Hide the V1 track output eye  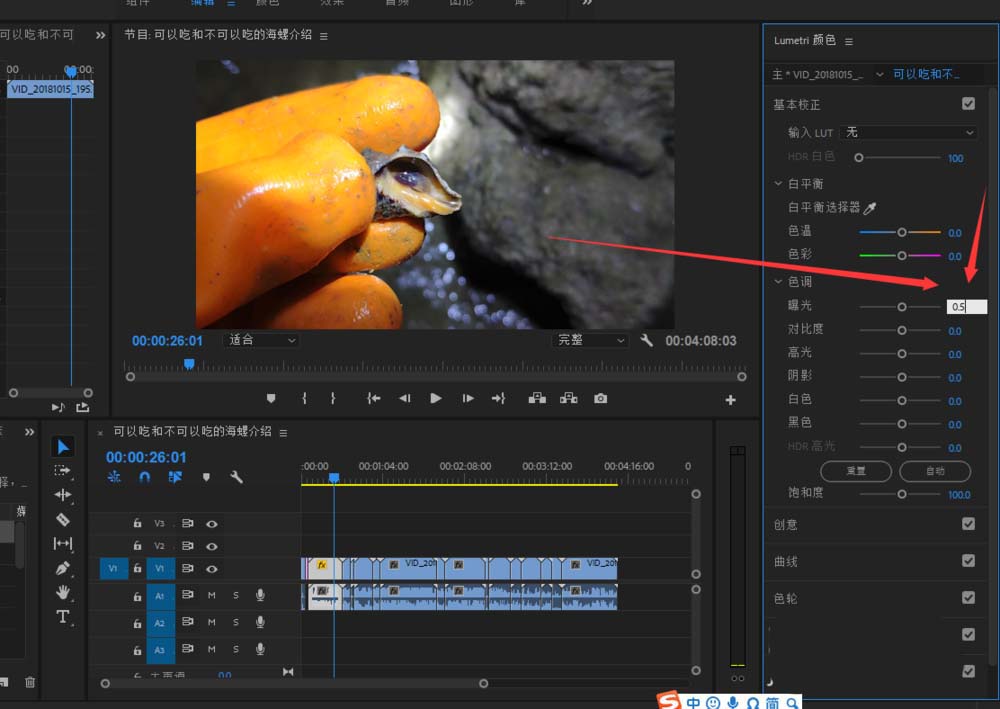[212, 569]
